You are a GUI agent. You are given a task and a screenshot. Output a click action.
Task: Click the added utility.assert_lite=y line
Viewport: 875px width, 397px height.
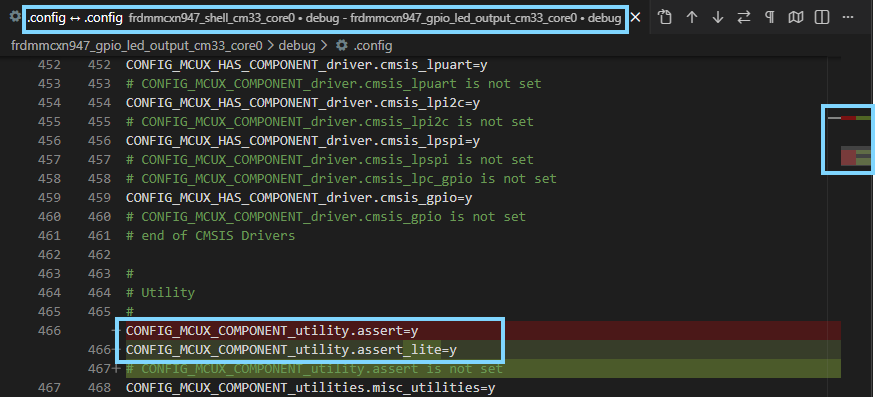[x=483, y=350]
